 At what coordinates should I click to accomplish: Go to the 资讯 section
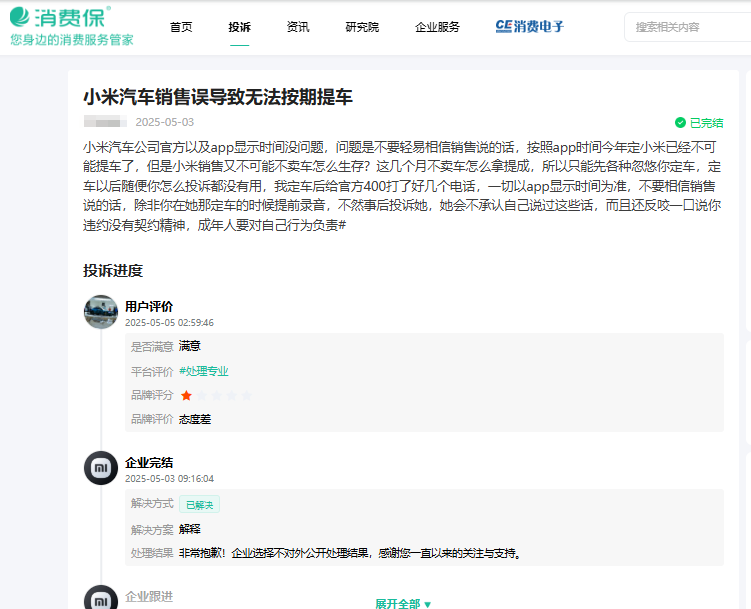pos(298,27)
